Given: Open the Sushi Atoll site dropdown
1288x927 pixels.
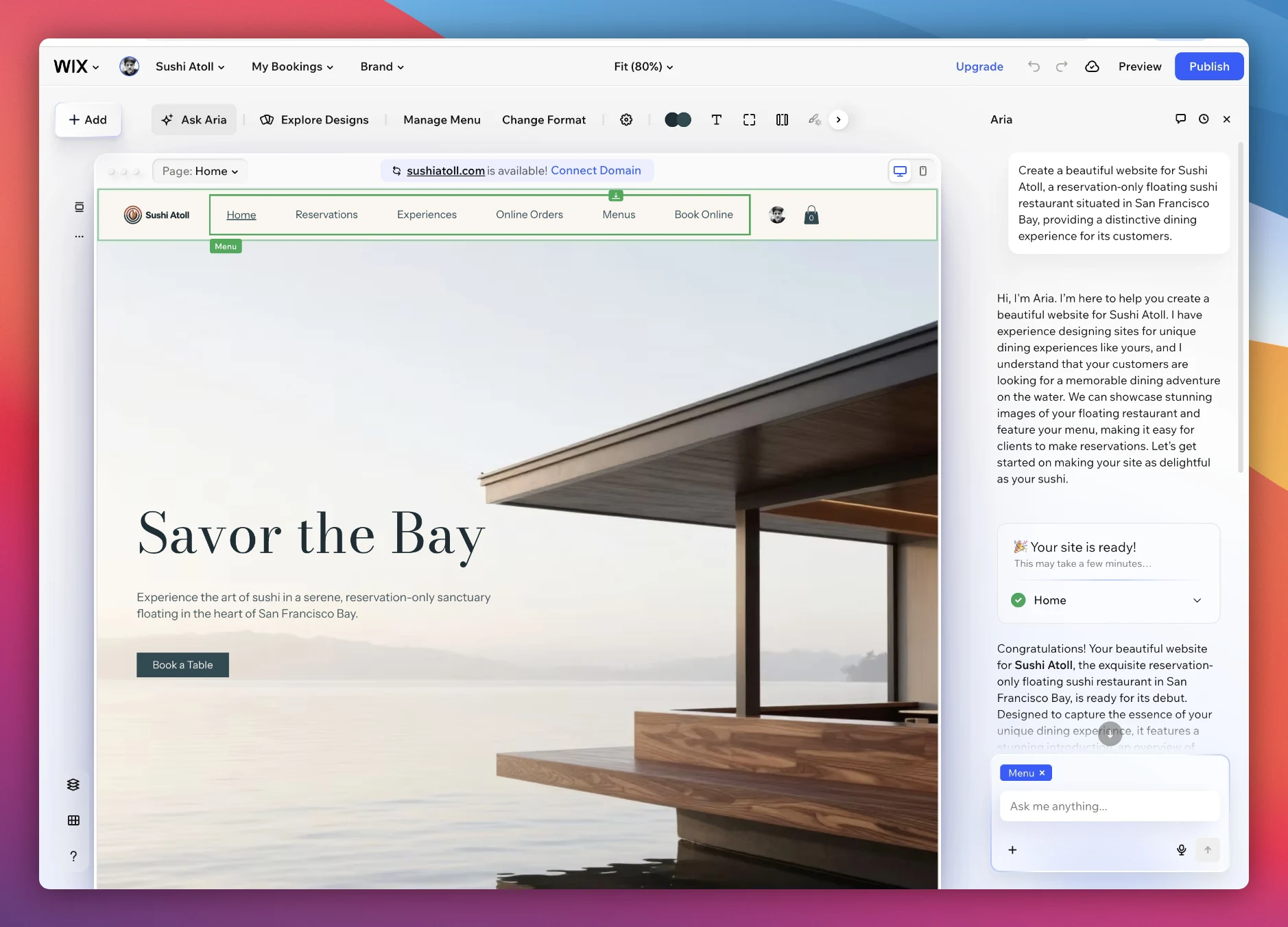Looking at the screenshot, I should click(x=190, y=67).
